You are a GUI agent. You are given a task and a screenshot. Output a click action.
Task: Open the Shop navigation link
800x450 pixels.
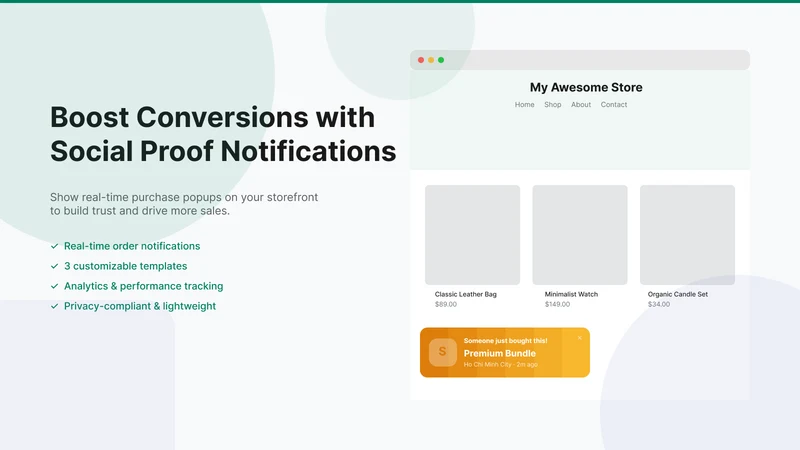click(553, 105)
